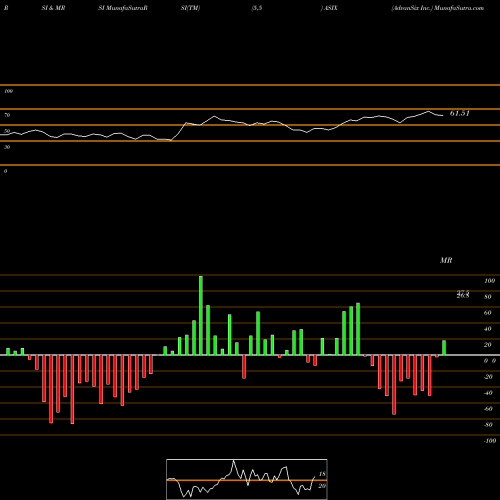500x500 pixels.
Task: Click the label 18 inside the mini chart
Action: point(322,474)
